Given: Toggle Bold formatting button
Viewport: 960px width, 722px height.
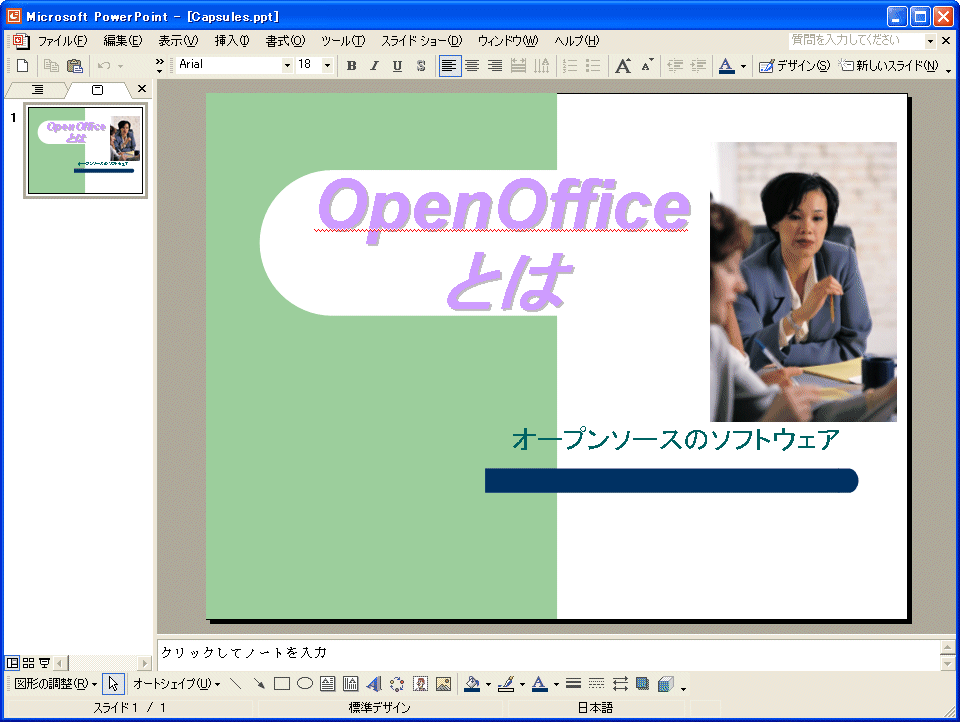Looking at the screenshot, I should click(x=351, y=66).
